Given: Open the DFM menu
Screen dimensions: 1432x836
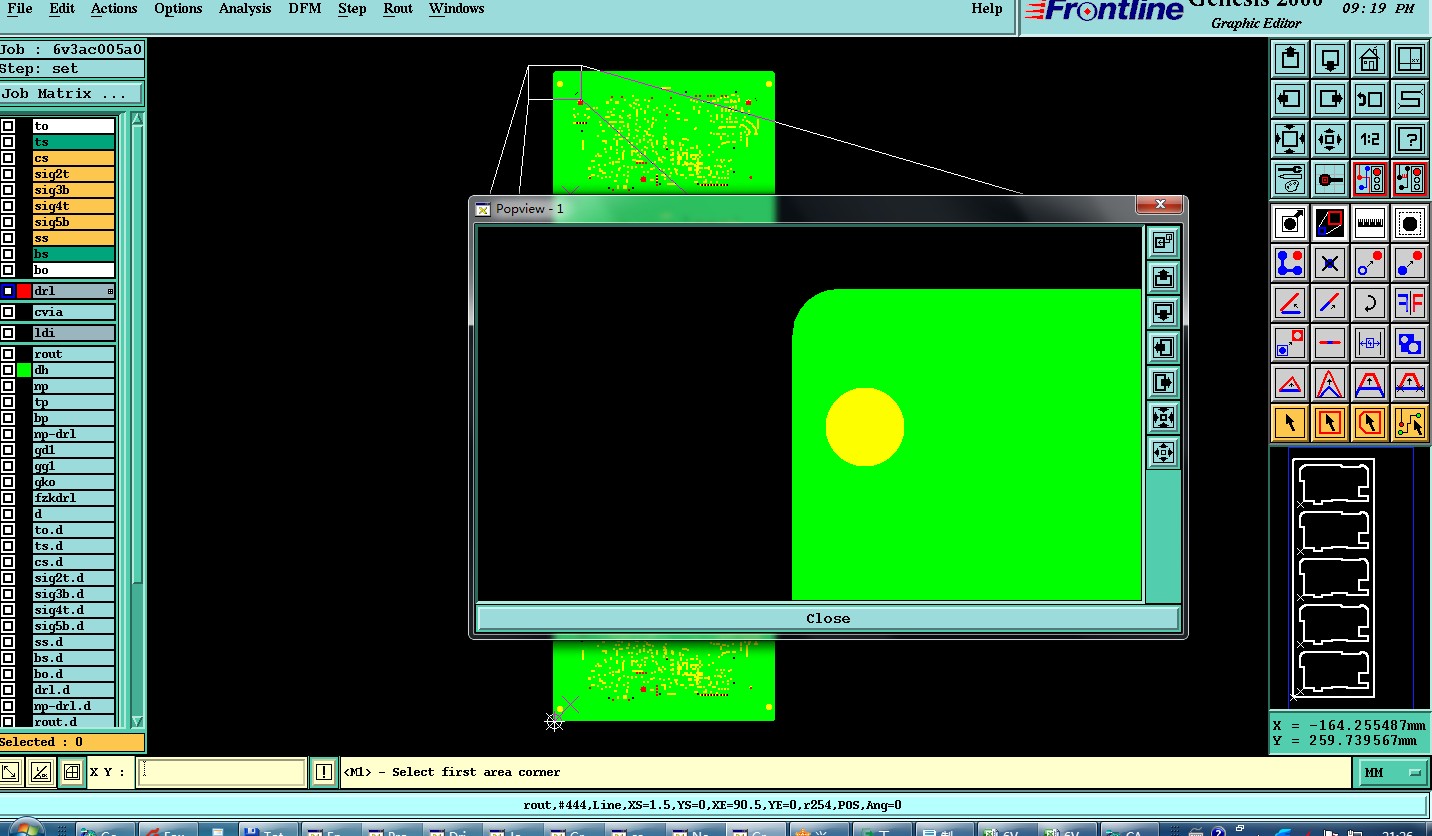Looking at the screenshot, I should pyautogui.click(x=305, y=9).
